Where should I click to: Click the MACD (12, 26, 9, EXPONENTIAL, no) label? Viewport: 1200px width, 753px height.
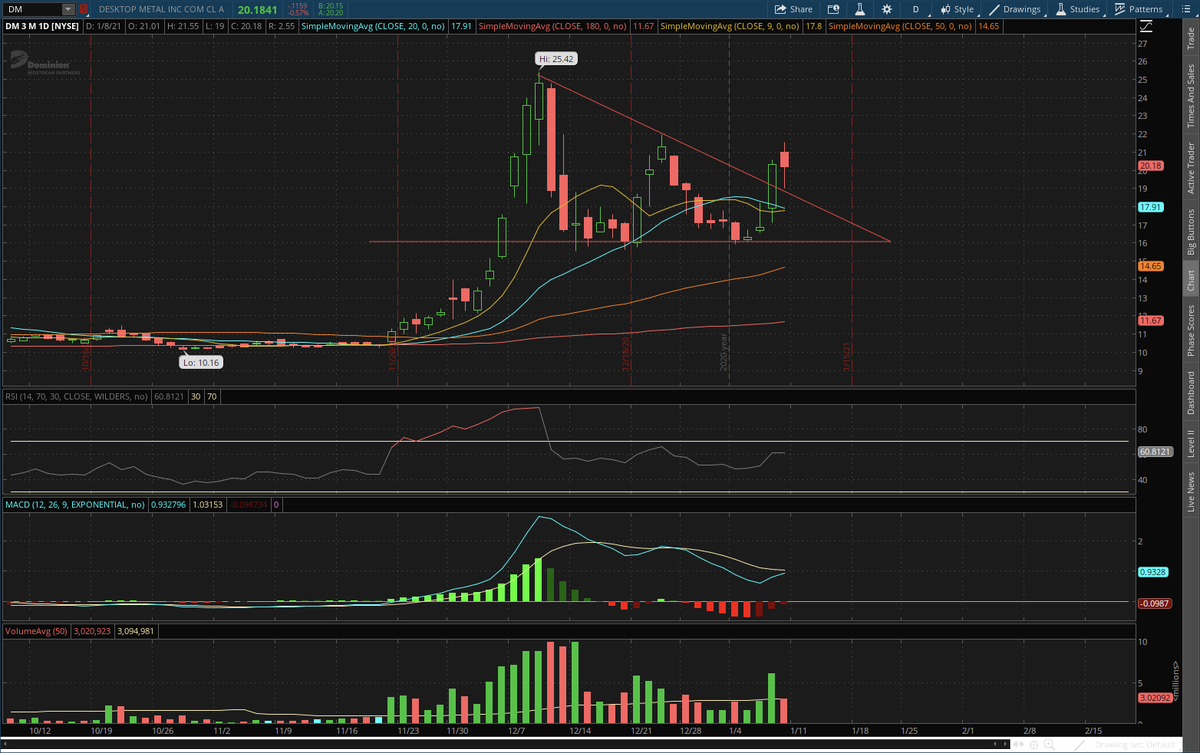[75, 505]
